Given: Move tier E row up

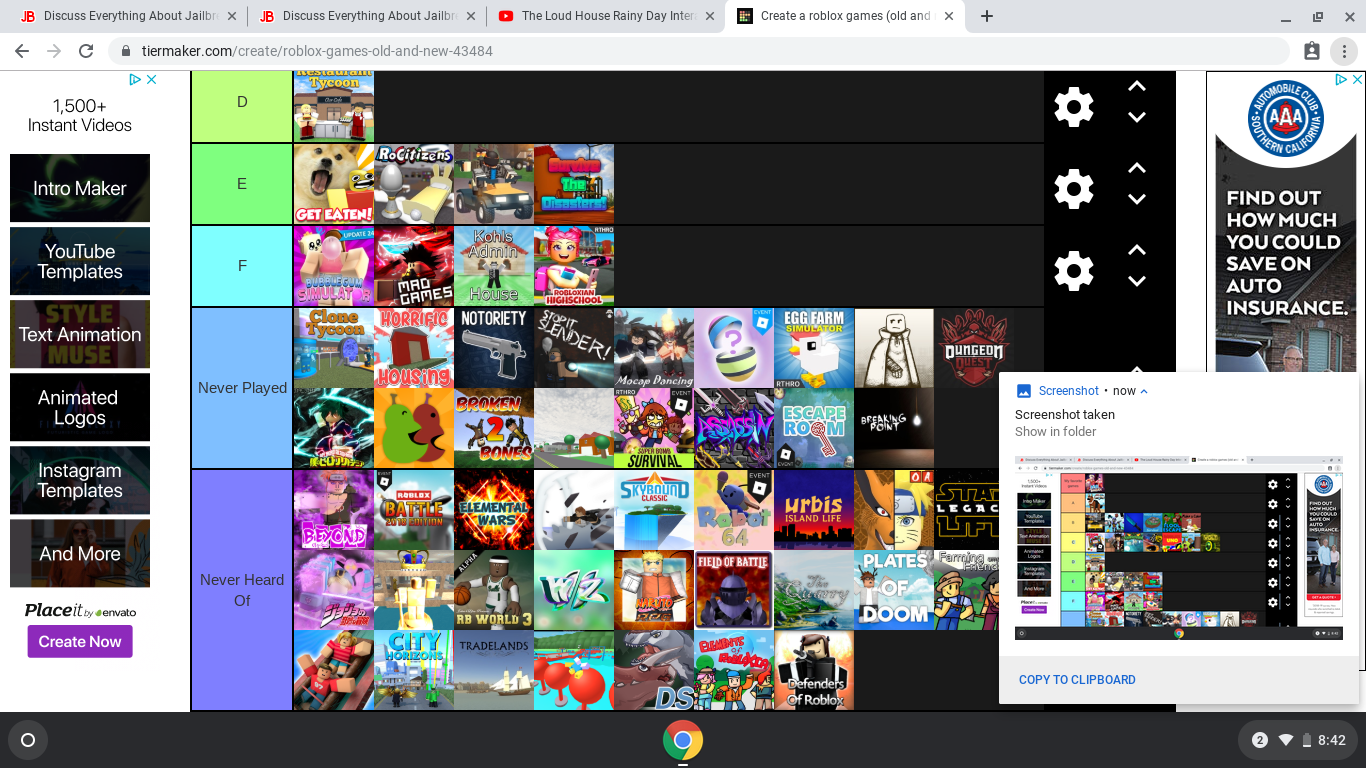Looking at the screenshot, I should [1137, 169].
